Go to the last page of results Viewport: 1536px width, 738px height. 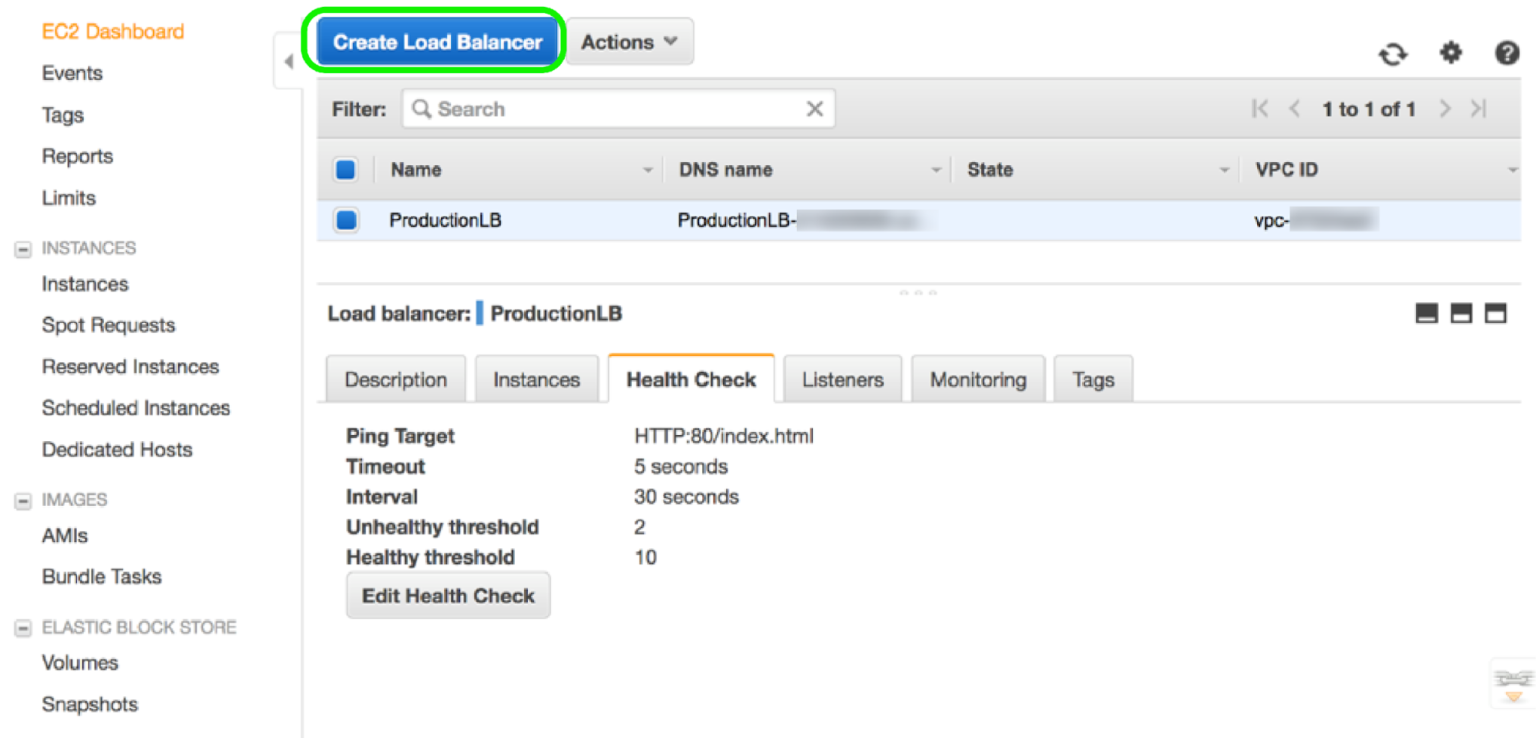click(x=1479, y=109)
